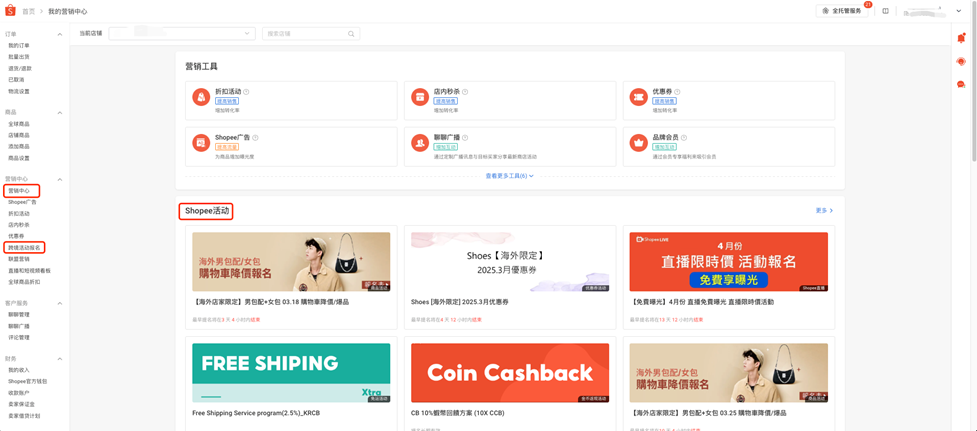Open help tooltip next to 优惠券
Screen dimensions: 977x431
(677, 92)
